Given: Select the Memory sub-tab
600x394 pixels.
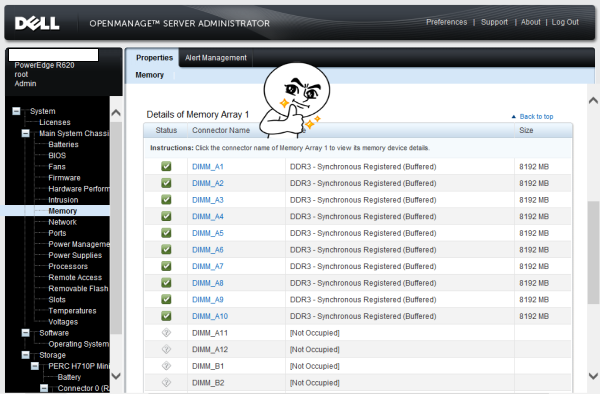Looking at the screenshot, I should 149,75.
